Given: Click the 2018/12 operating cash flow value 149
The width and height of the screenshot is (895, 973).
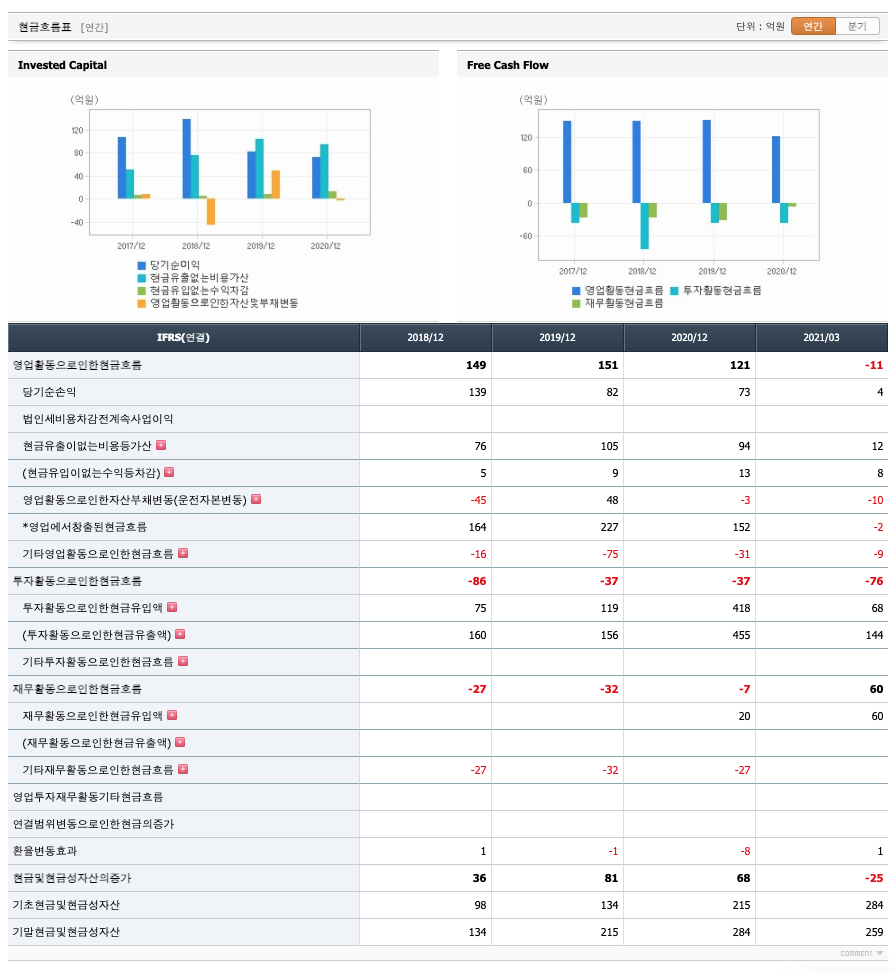Looking at the screenshot, I should pyautogui.click(x=476, y=365).
